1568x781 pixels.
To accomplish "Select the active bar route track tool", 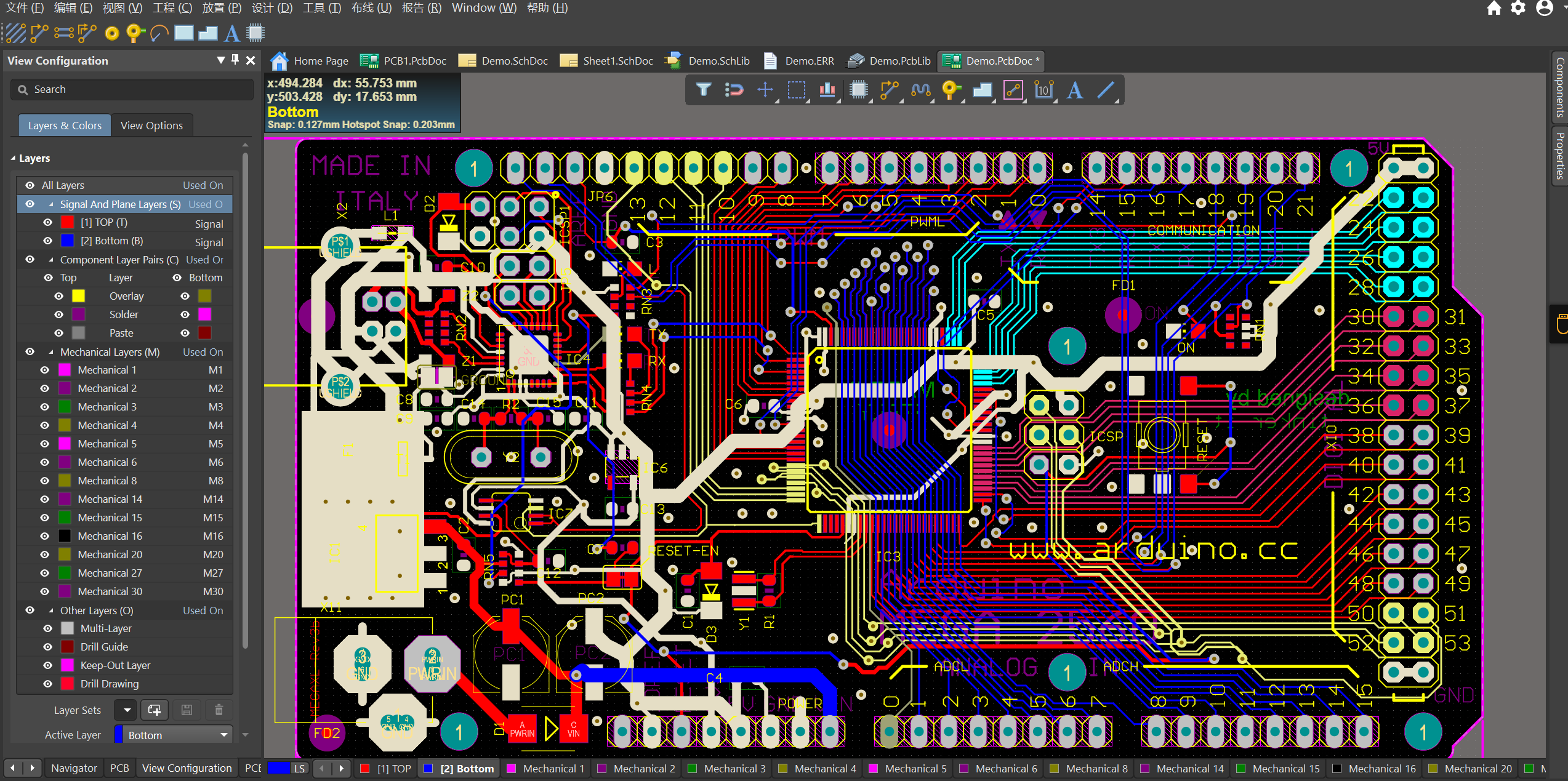I will 890,90.
